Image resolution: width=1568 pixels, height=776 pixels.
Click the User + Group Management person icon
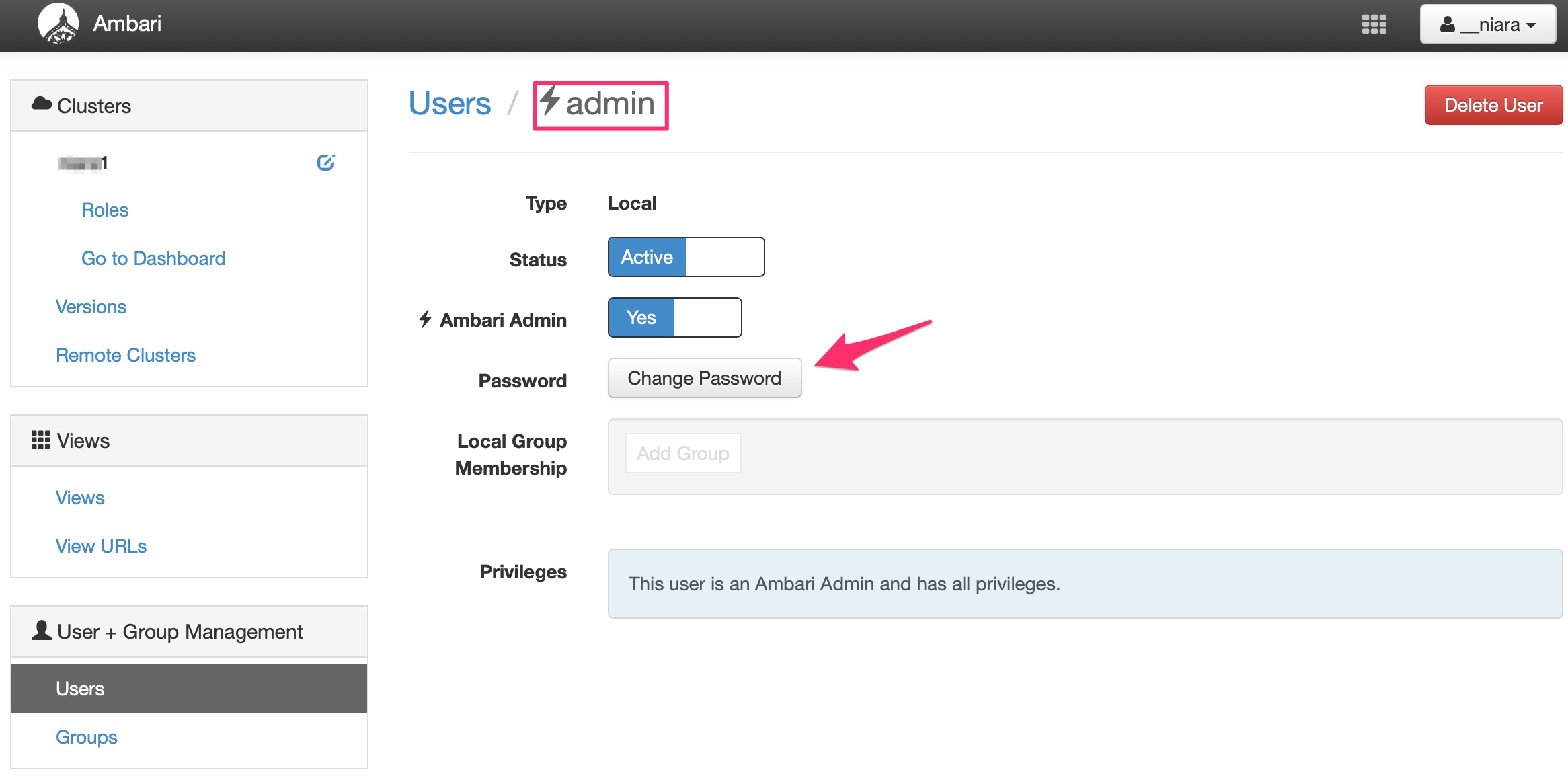42,631
